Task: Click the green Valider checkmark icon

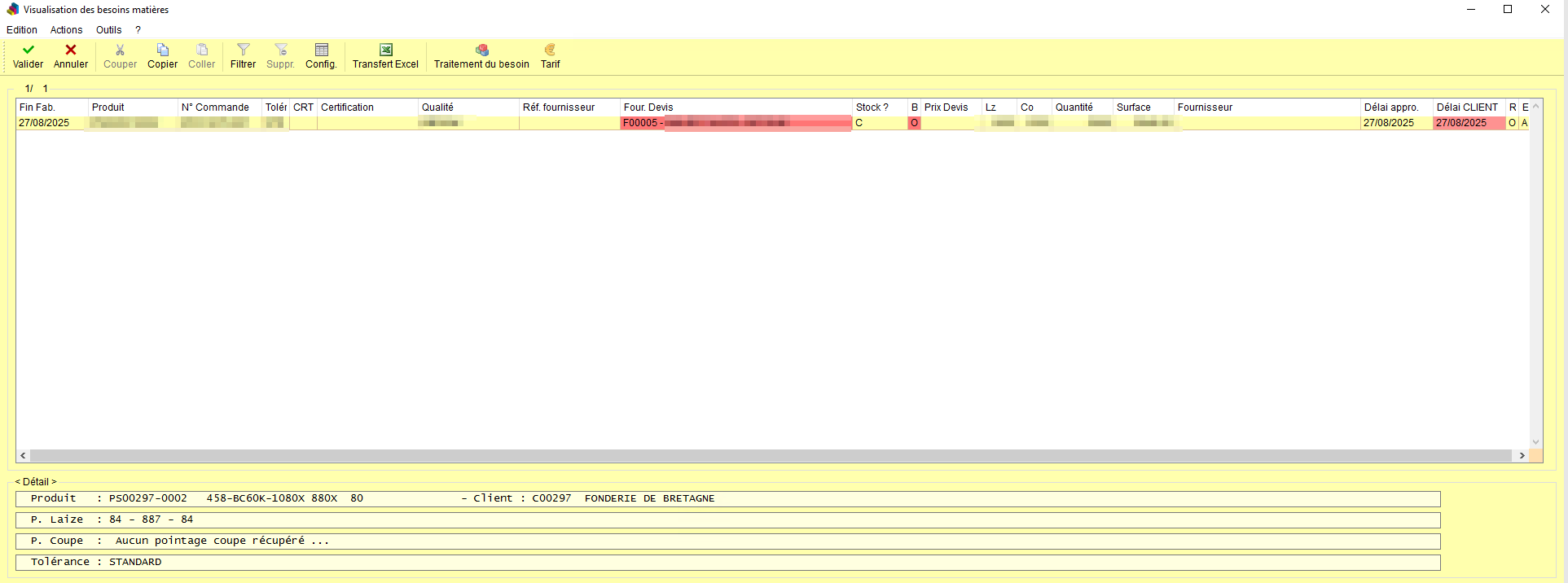Action: tap(28, 50)
